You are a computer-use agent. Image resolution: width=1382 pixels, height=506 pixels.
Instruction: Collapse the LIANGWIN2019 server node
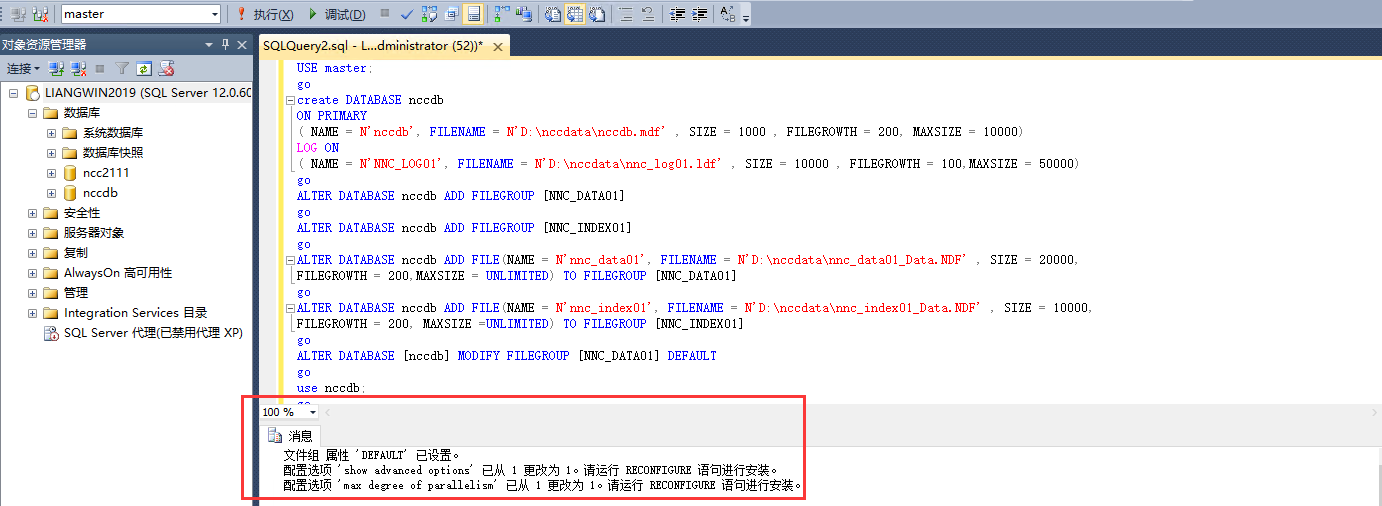[13, 93]
